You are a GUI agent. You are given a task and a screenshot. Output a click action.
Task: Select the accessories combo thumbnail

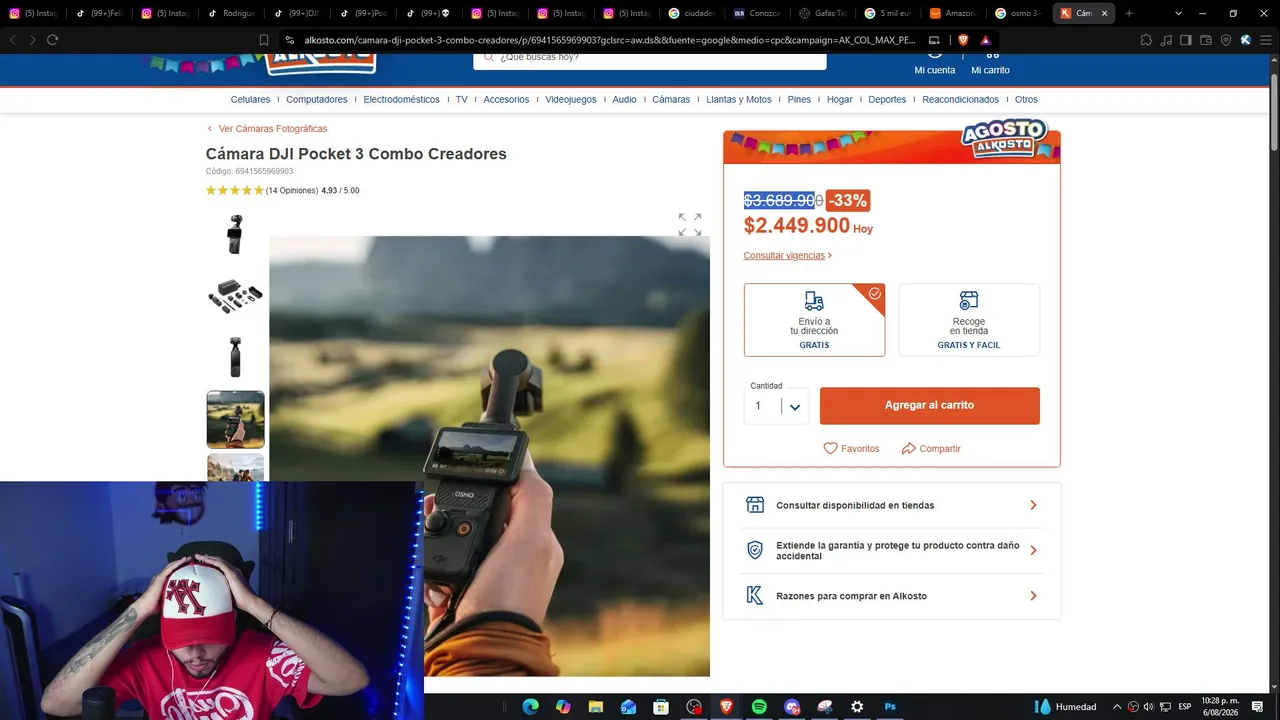pyautogui.click(x=235, y=296)
